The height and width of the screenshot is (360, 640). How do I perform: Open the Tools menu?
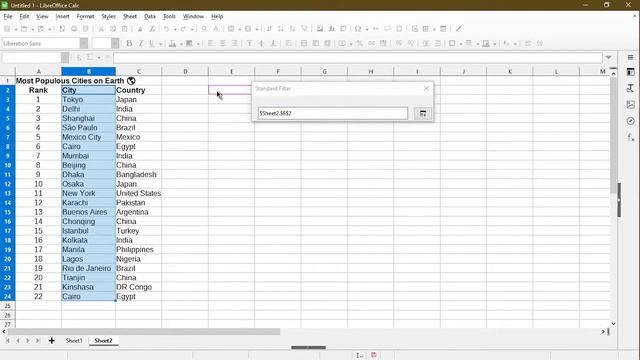pyautogui.click(x=169, y=16)
